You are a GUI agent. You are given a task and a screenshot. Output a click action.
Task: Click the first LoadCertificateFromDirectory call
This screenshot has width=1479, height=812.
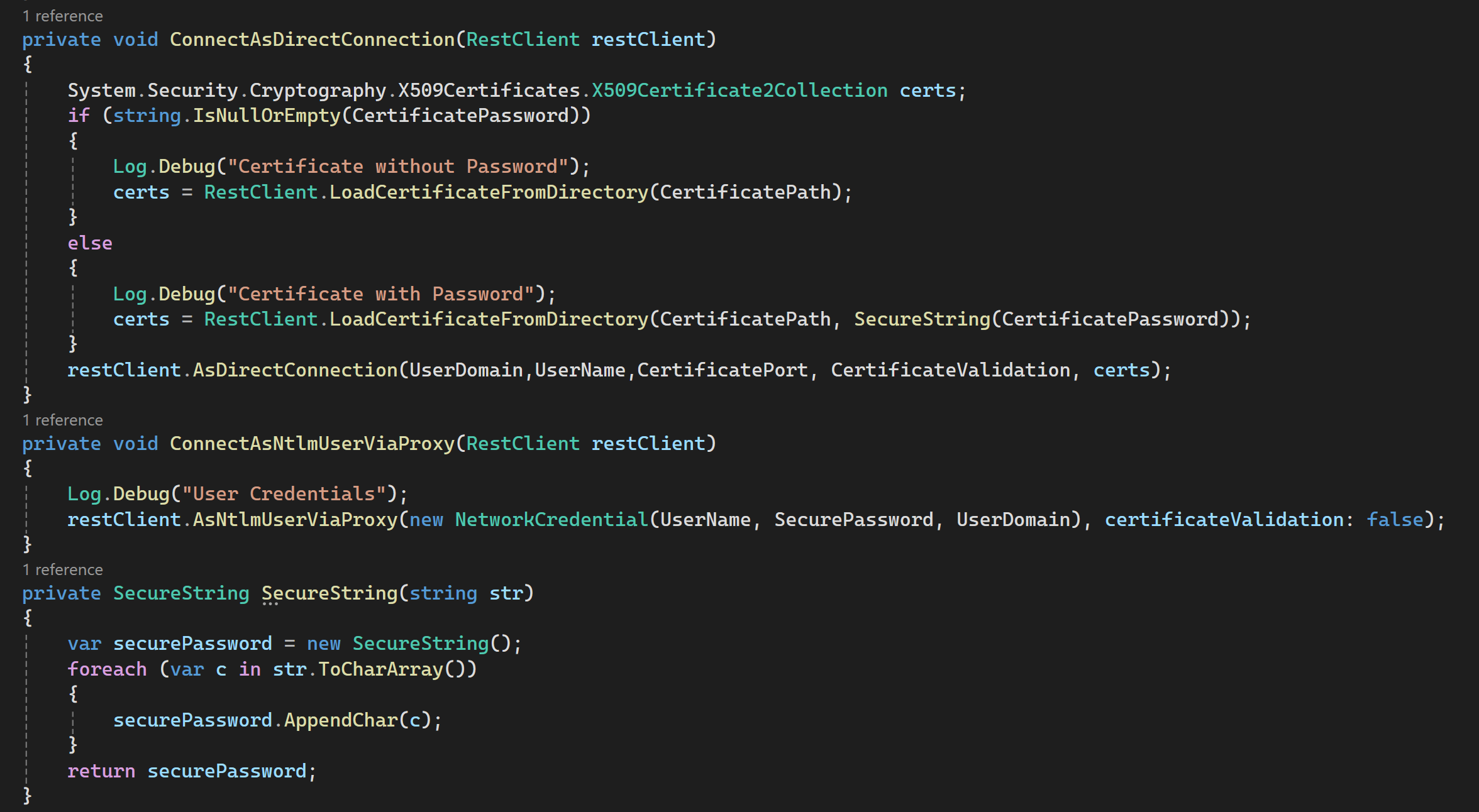tap(489, 192)
